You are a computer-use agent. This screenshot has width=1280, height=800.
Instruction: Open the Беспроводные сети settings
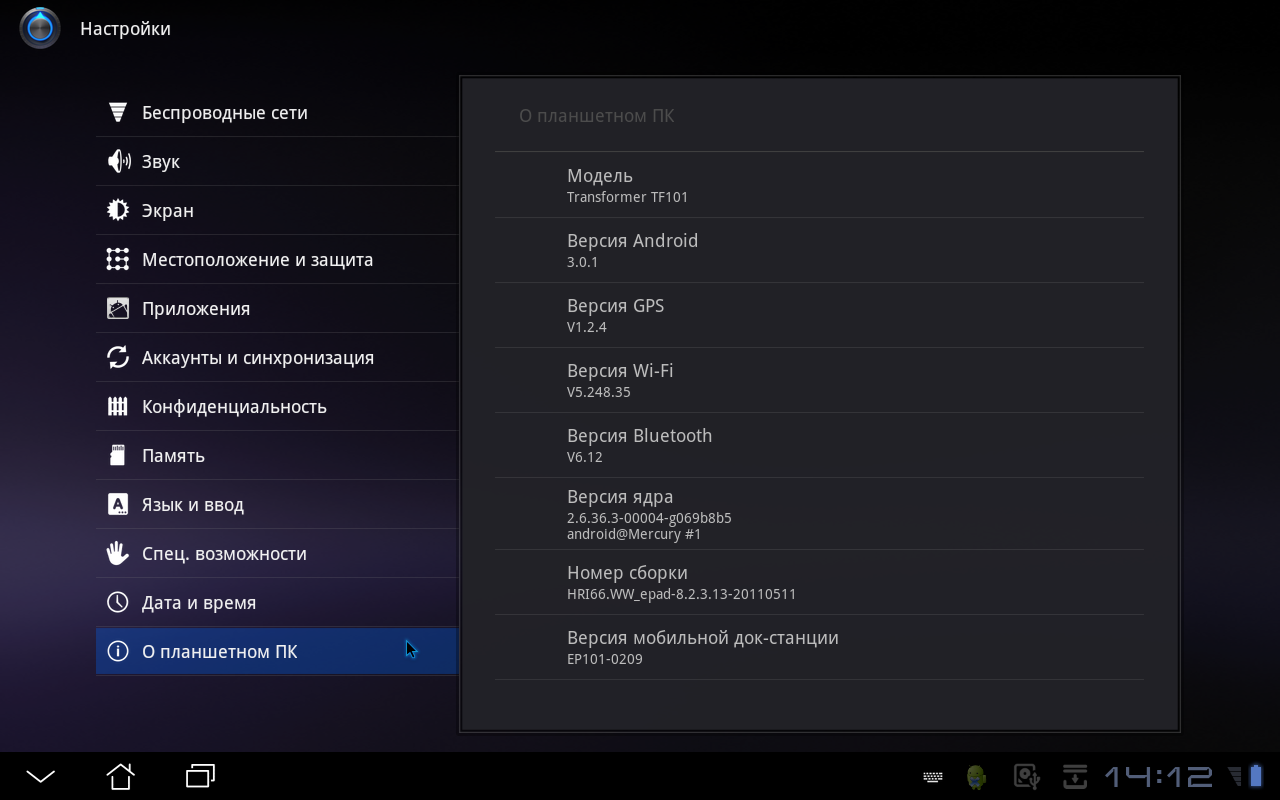pyautogui.click(x=225, y=113)
